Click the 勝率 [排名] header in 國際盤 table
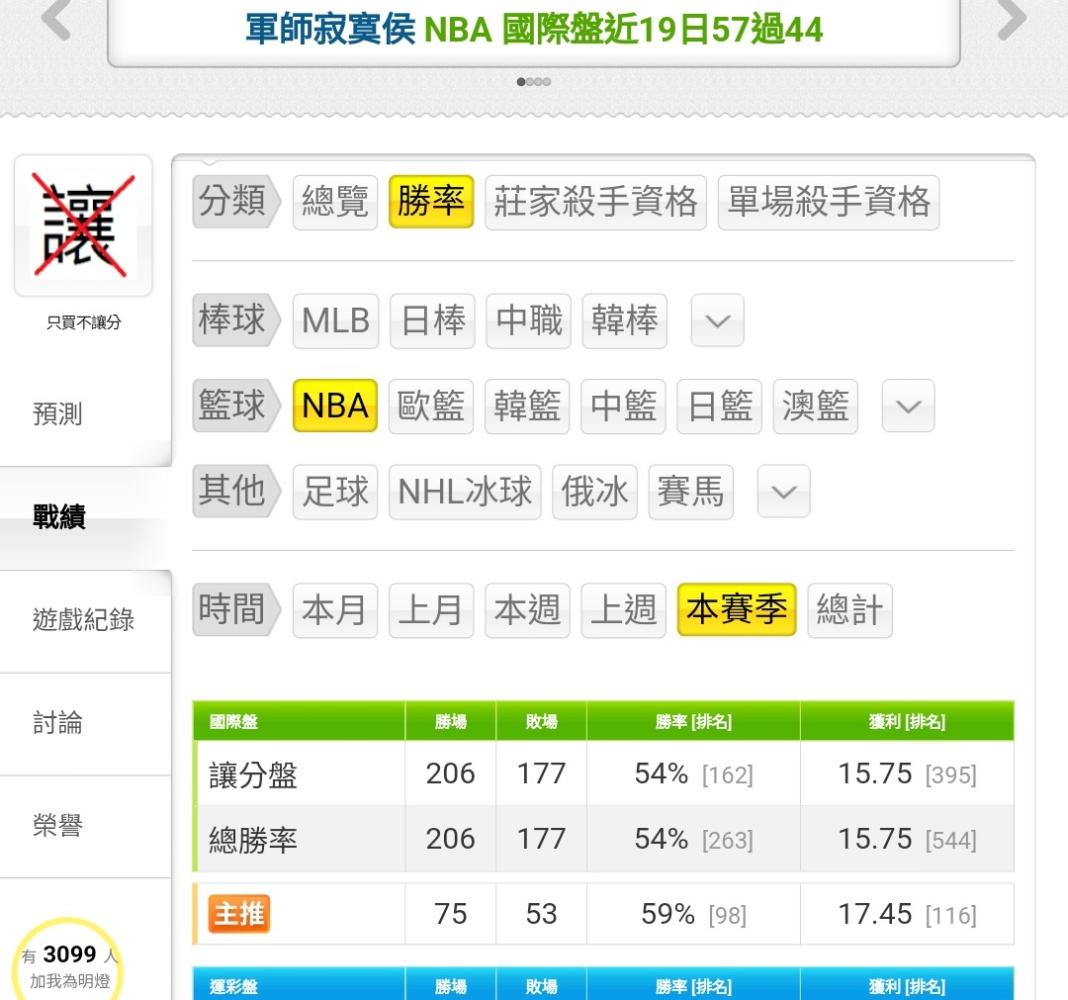The image size is (1068, 1000). pos(693,722)
